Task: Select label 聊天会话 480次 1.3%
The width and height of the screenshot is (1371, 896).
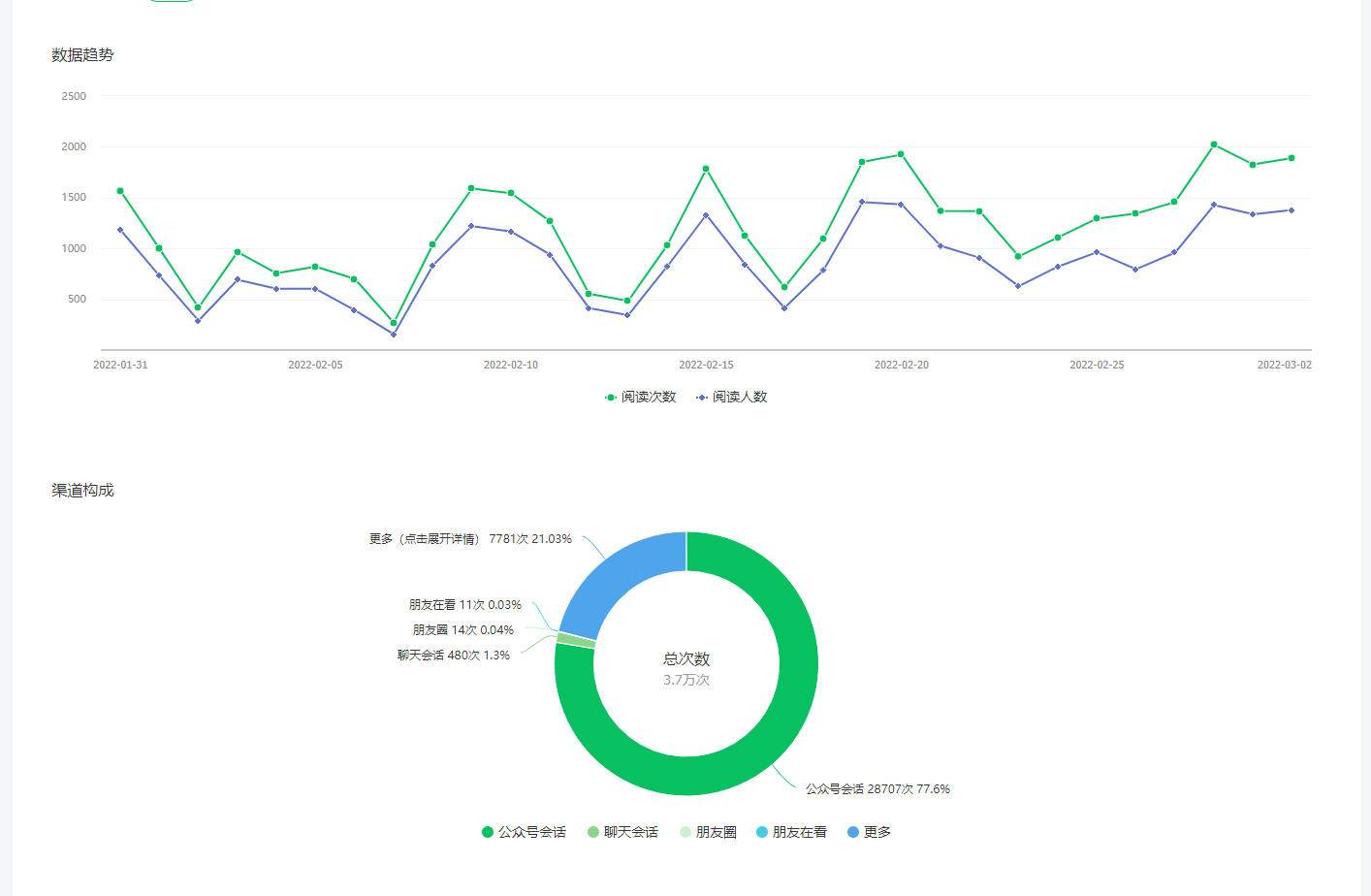Action: coord(454,656)
